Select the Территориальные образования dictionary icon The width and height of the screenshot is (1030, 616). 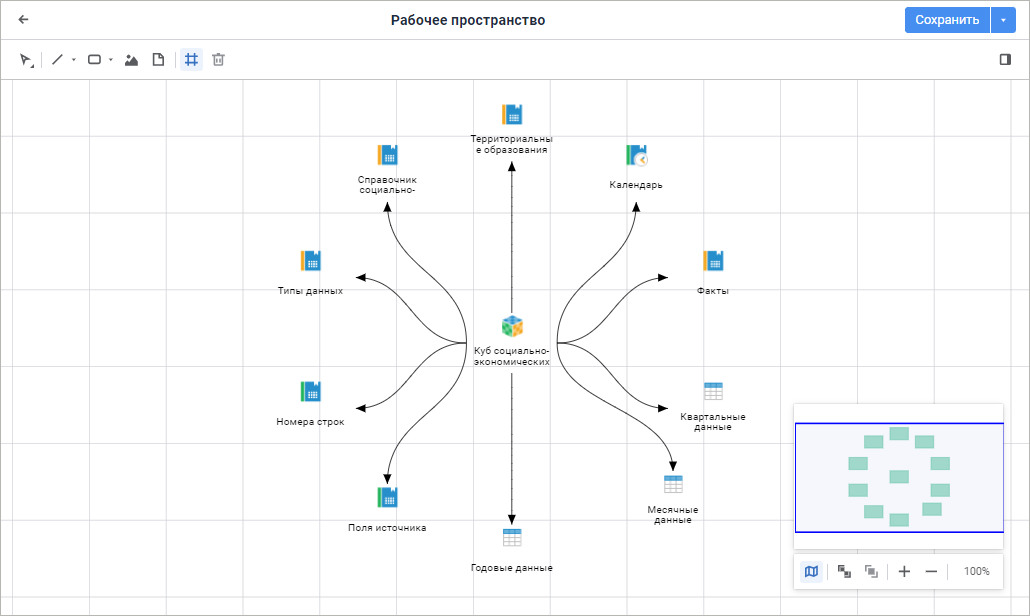512,114
